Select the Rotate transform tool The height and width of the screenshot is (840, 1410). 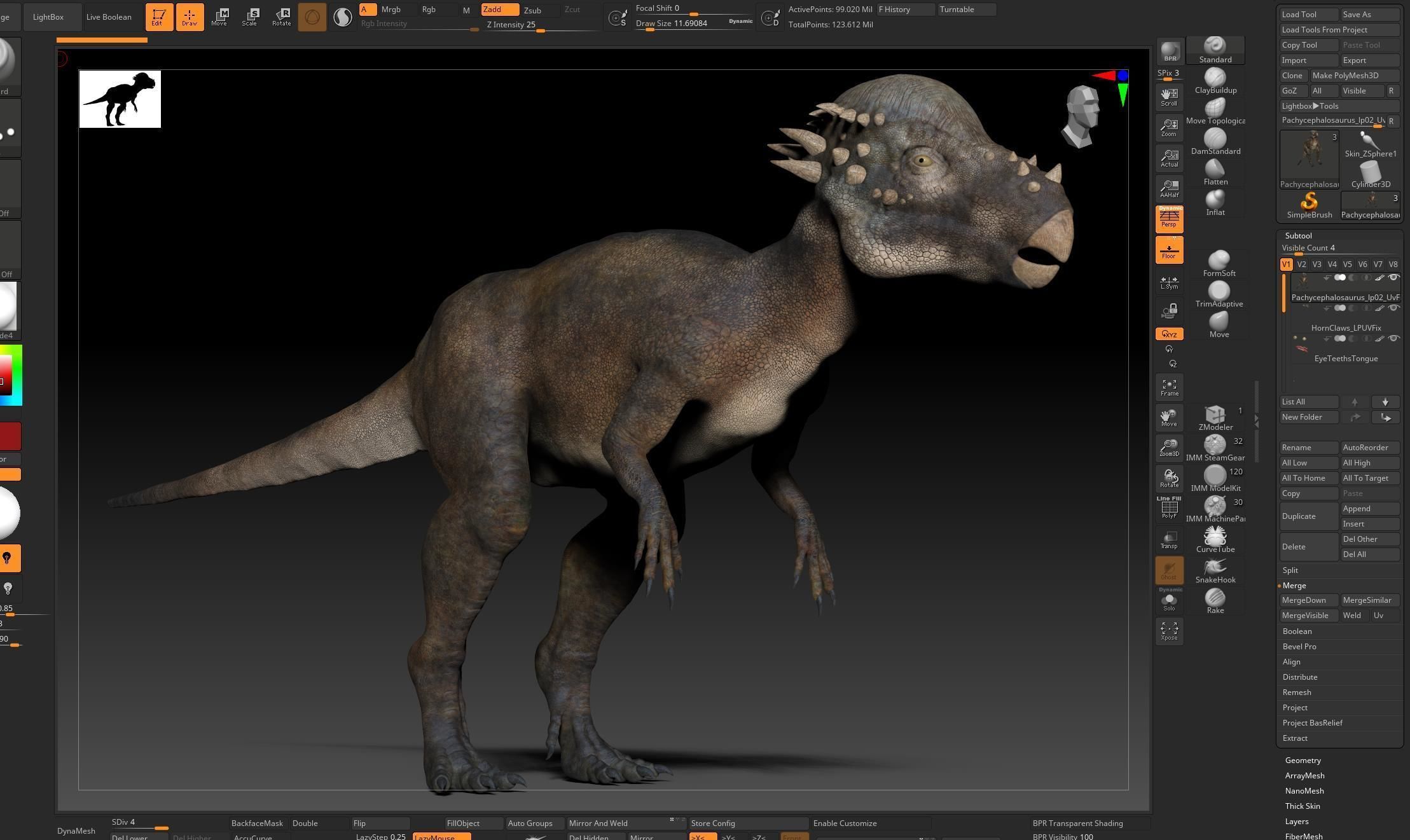click(x=281, y=17)
